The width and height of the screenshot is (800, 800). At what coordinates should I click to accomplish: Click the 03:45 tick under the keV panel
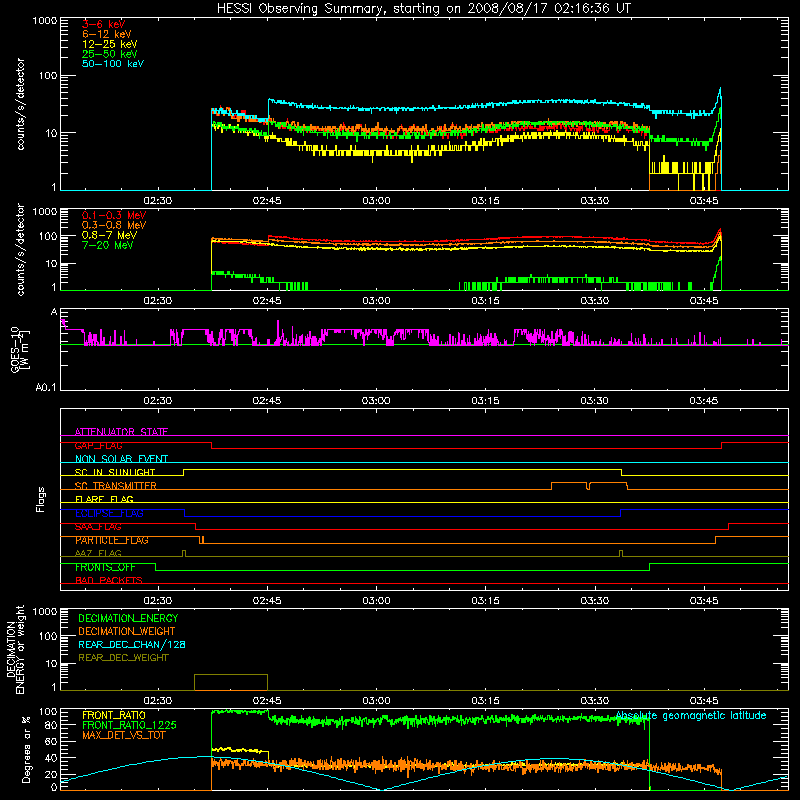click(704, 201)
